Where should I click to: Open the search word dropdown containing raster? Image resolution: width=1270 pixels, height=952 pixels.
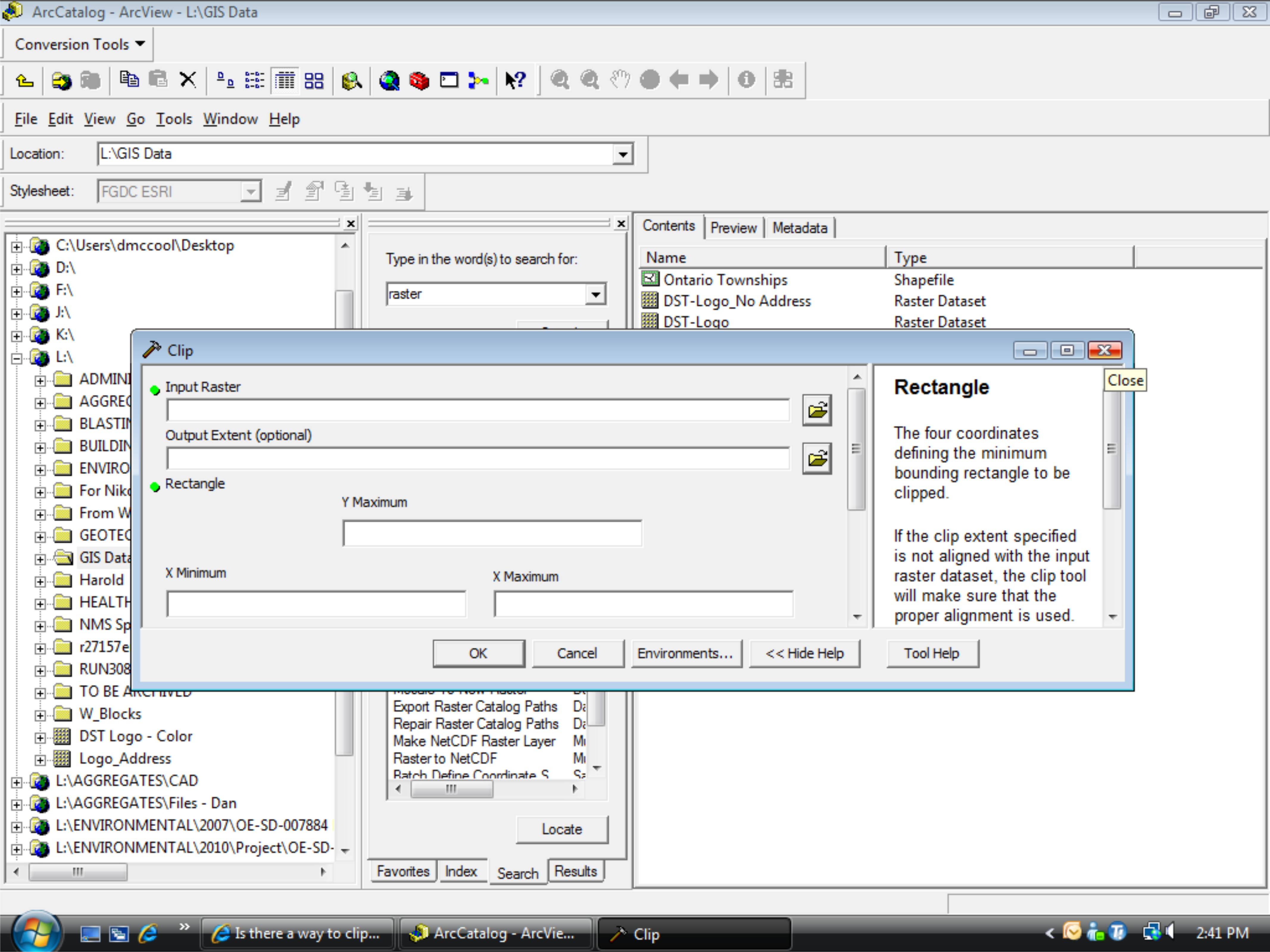596,294
